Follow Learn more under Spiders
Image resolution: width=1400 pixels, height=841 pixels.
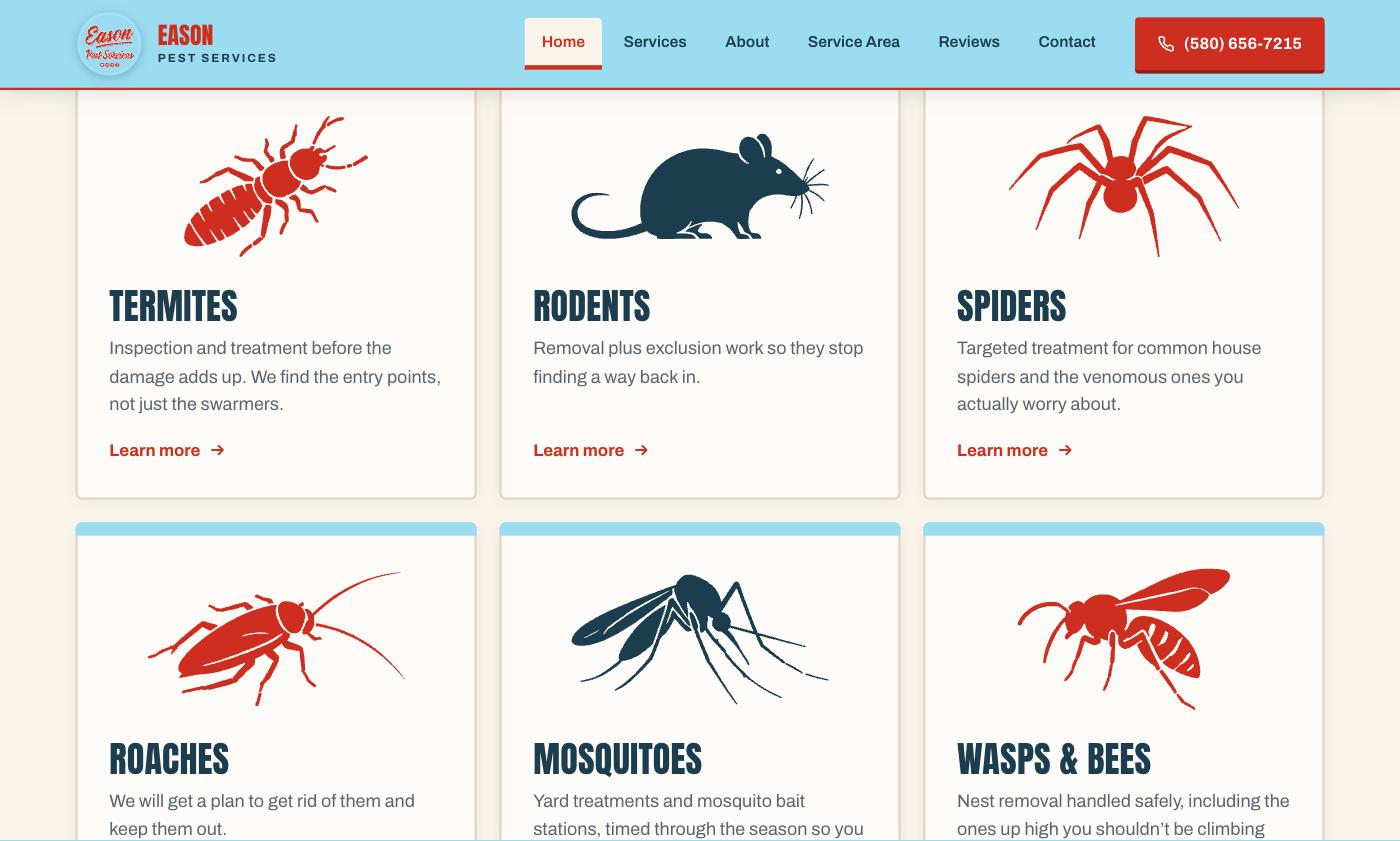(x=1015, y=450)
